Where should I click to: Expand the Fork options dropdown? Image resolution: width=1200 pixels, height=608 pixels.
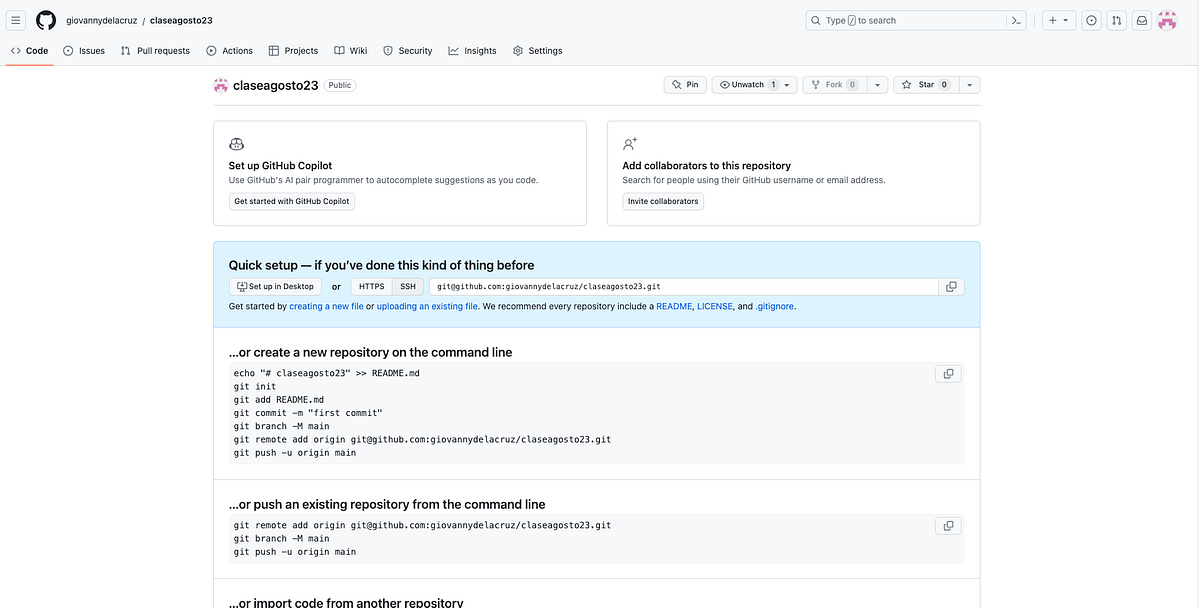(877, 84)
